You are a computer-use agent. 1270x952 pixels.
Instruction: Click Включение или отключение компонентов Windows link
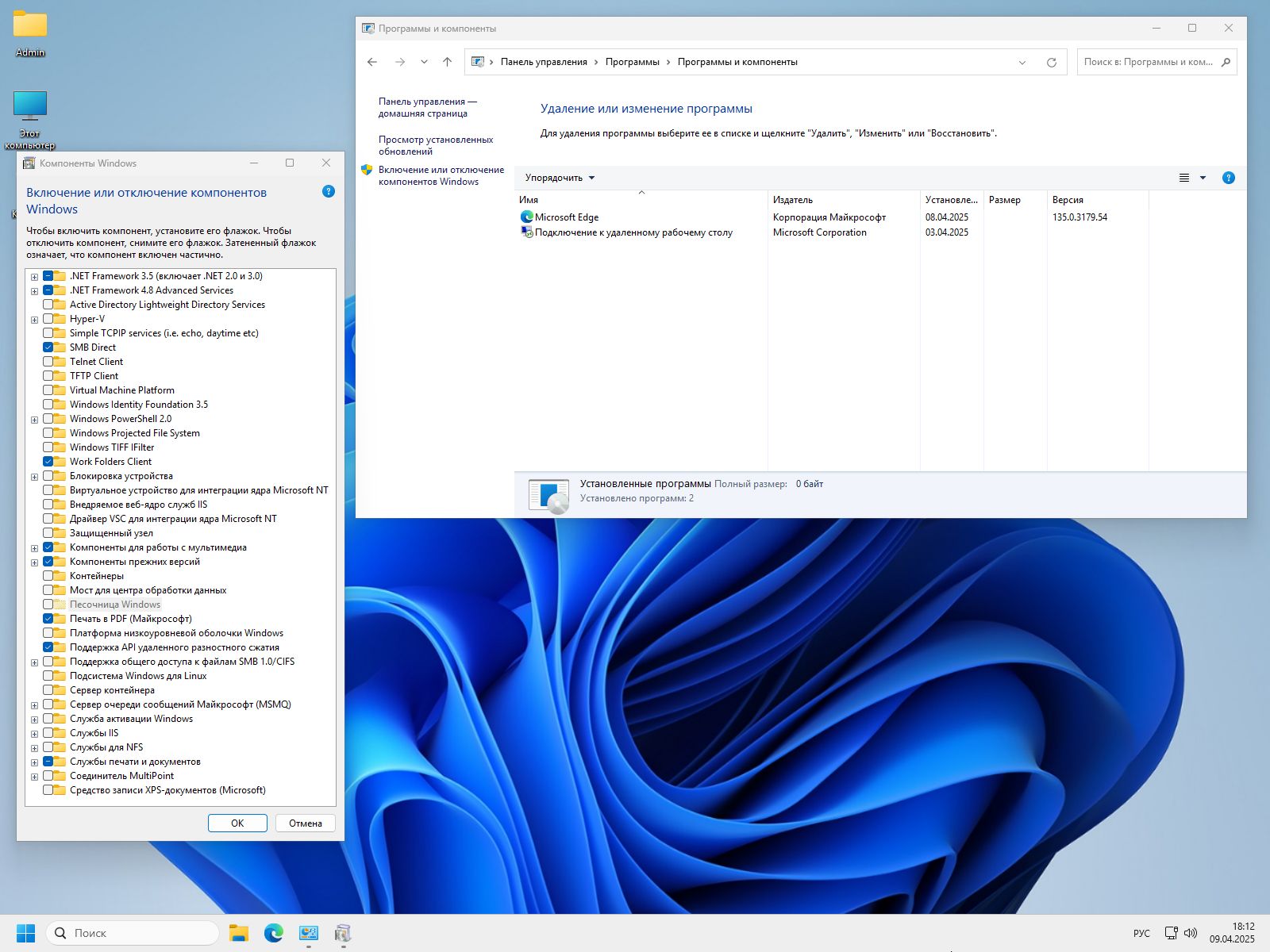441,175
